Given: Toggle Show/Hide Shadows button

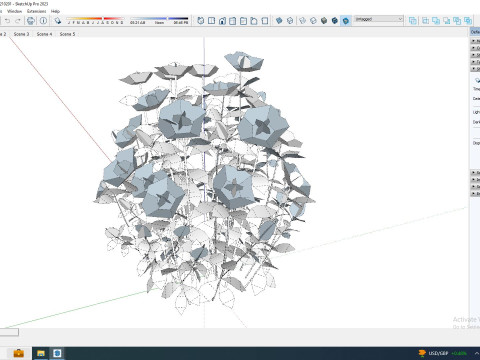Looking at the screenshot, I should pyautogui.click(x=58, y=21).
